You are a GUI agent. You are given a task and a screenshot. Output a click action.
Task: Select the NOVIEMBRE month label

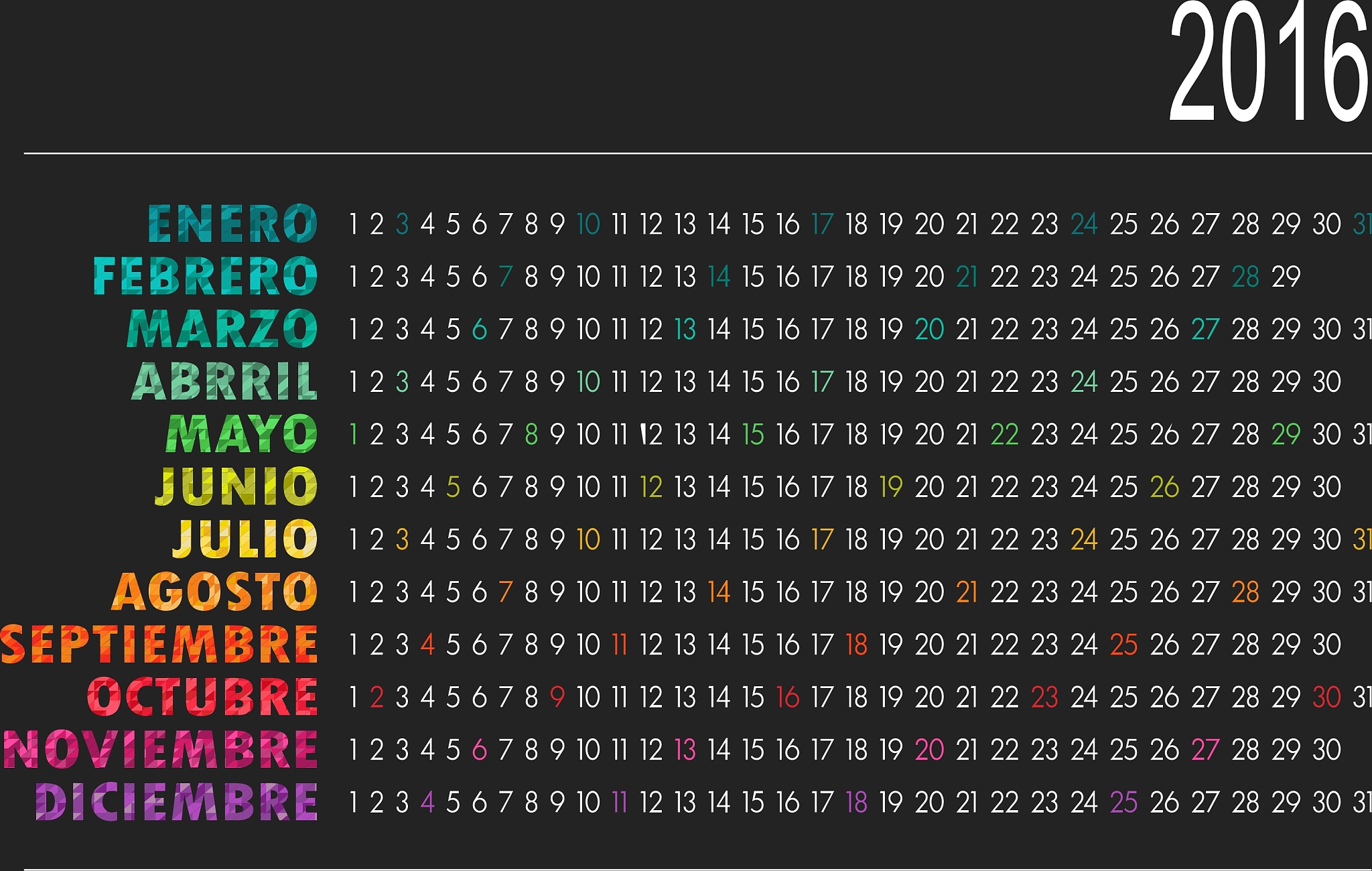click(161, 750)
